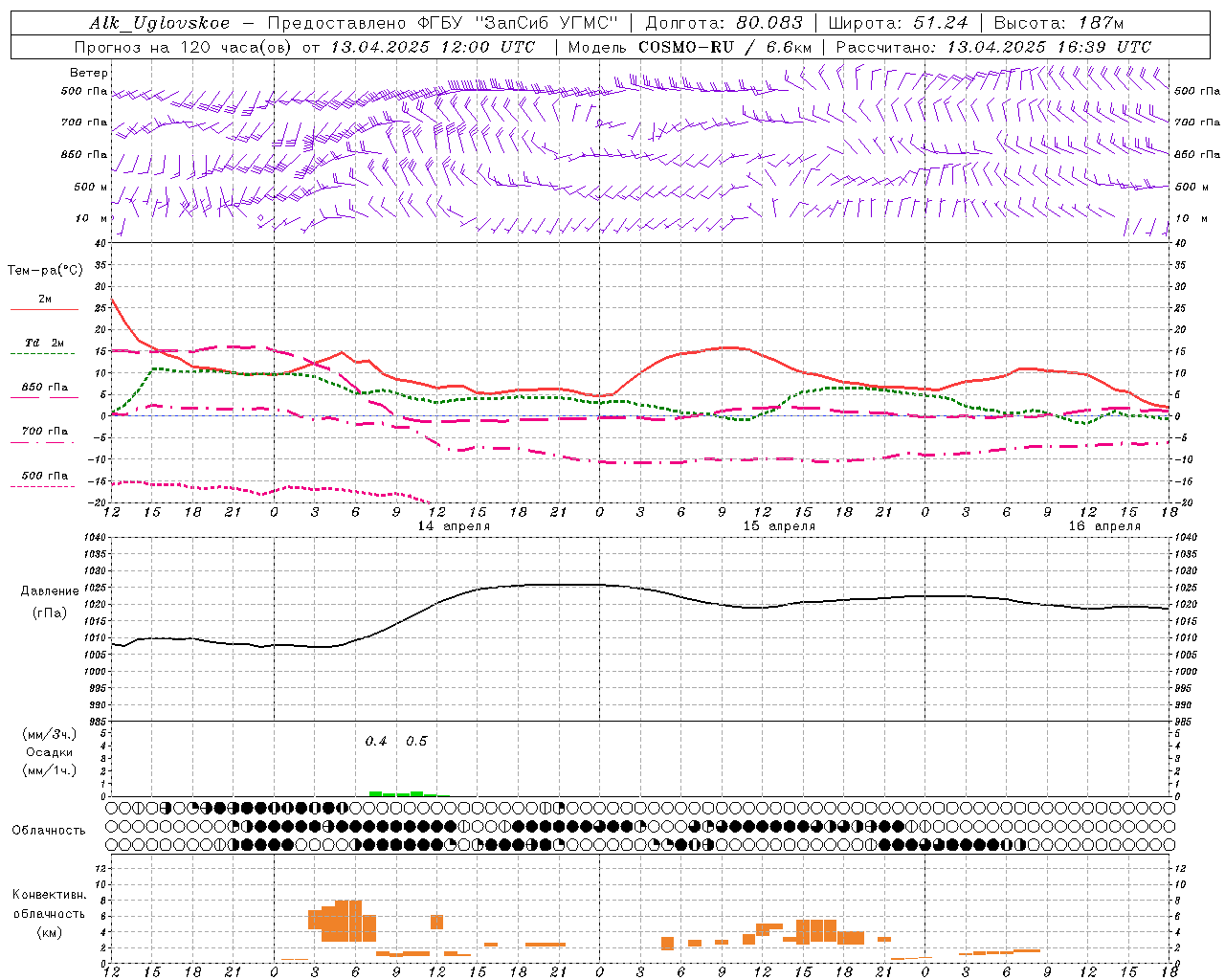Viewport: 1225px width, 980px height.
Task: Click the 700 гПа temperature legend label
Action: tap(45, 432)
